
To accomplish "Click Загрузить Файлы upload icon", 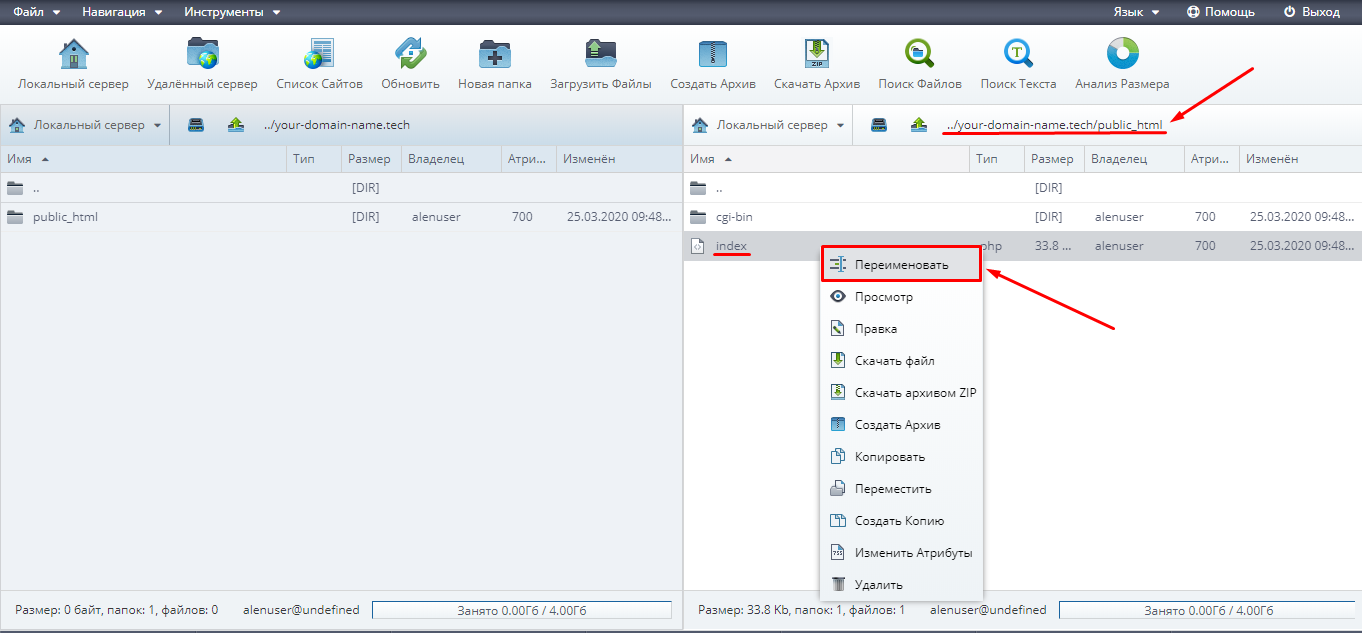I will point(601,64).
